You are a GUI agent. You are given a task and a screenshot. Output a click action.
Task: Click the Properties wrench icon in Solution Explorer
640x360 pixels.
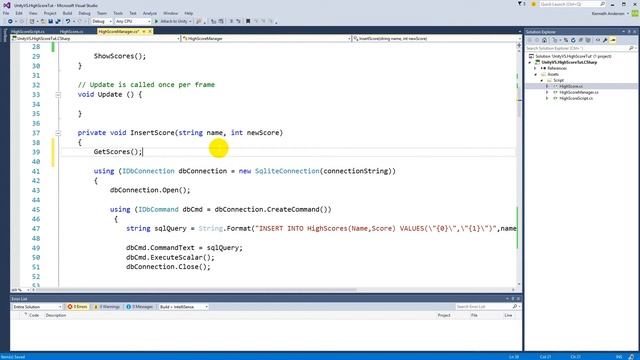point(605,40)
